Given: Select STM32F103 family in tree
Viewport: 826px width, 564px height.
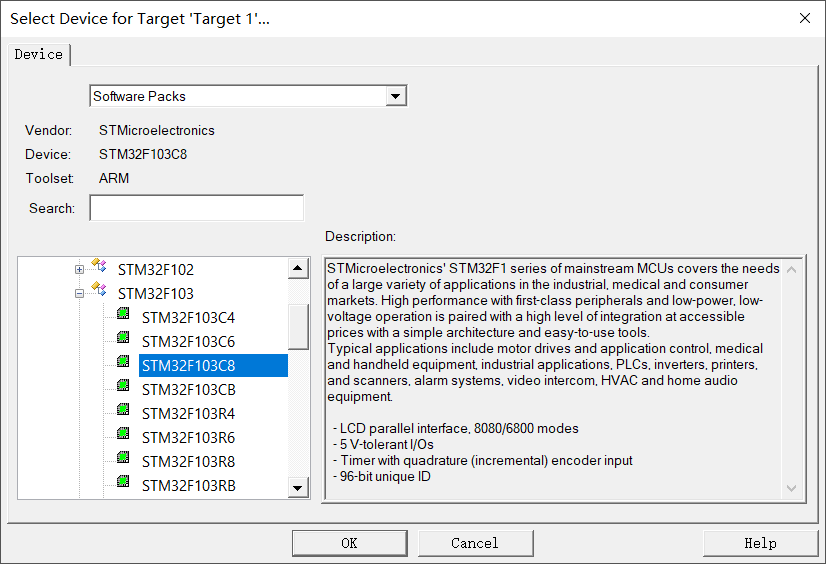Looking at the screenshot, I should [x=155, y=294].
